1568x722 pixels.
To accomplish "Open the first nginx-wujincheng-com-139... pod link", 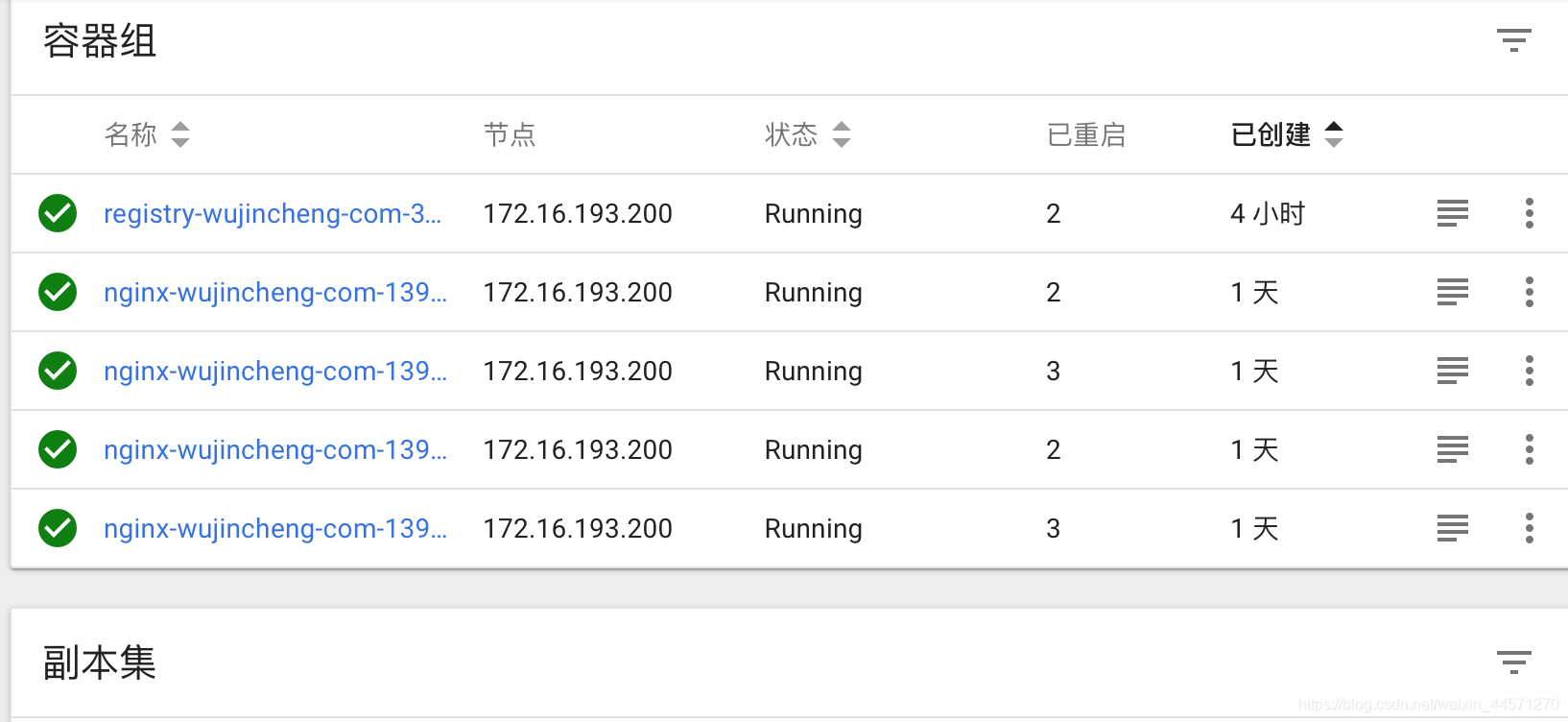I will click(275, 292).
